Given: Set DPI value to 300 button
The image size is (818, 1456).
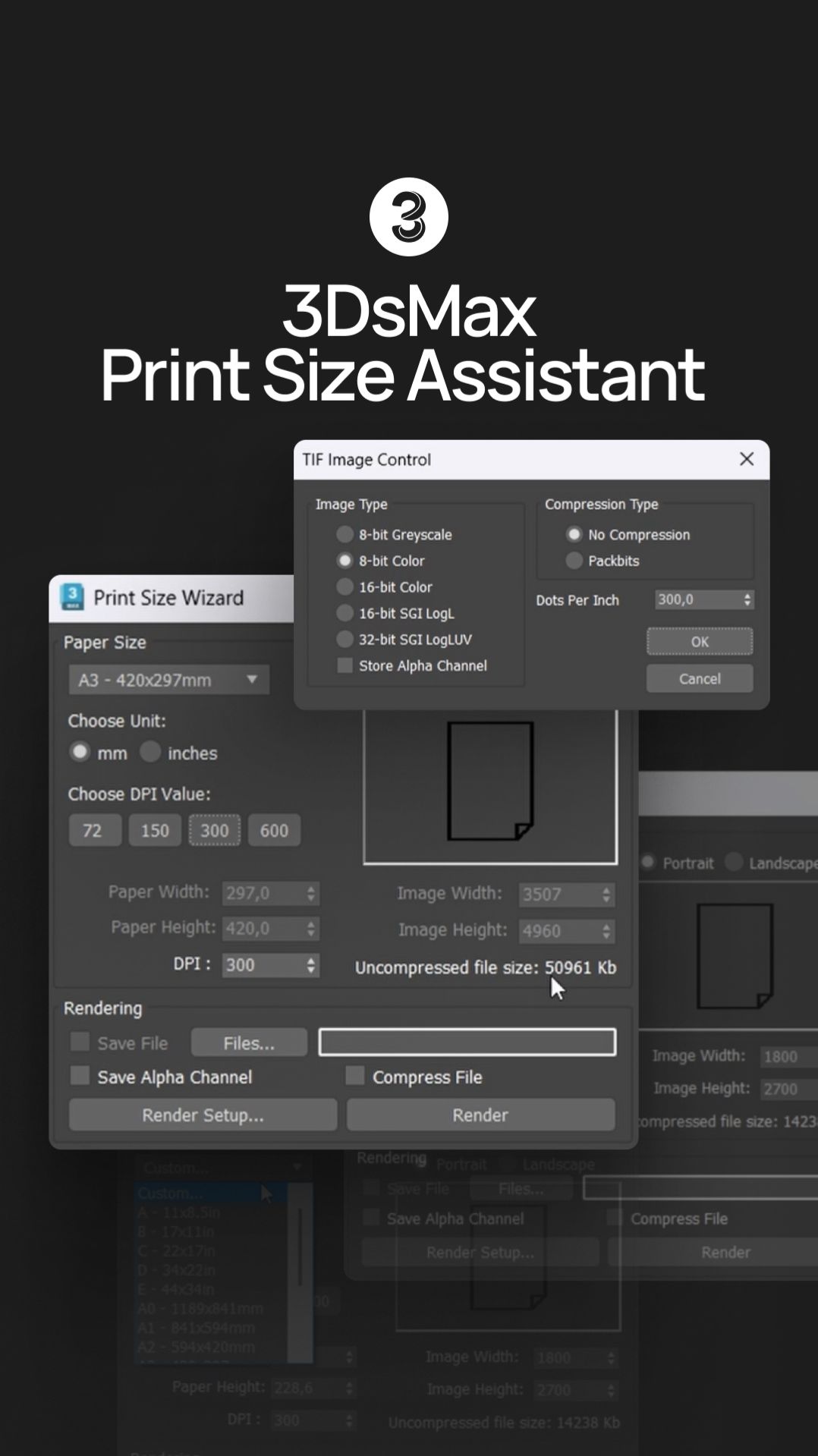Looking at the screenshot, I should (x=215, y=831).
